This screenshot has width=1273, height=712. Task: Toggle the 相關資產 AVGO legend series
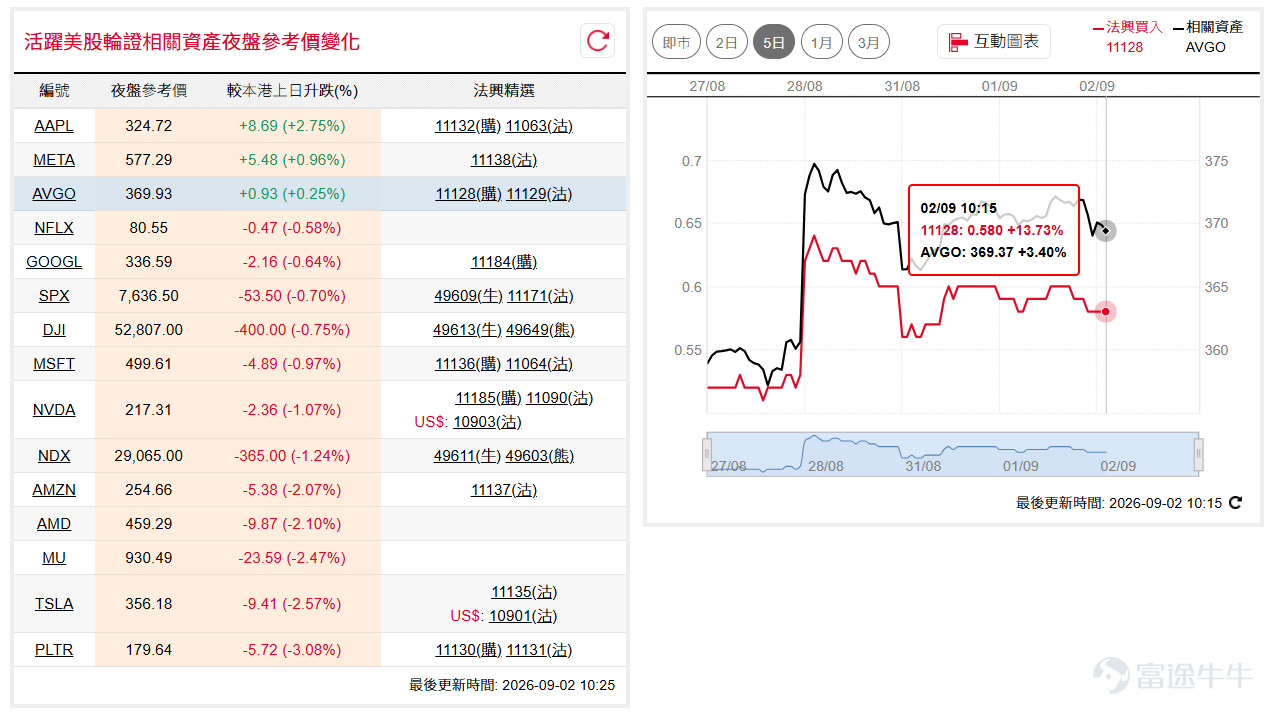click(1208, 36)
